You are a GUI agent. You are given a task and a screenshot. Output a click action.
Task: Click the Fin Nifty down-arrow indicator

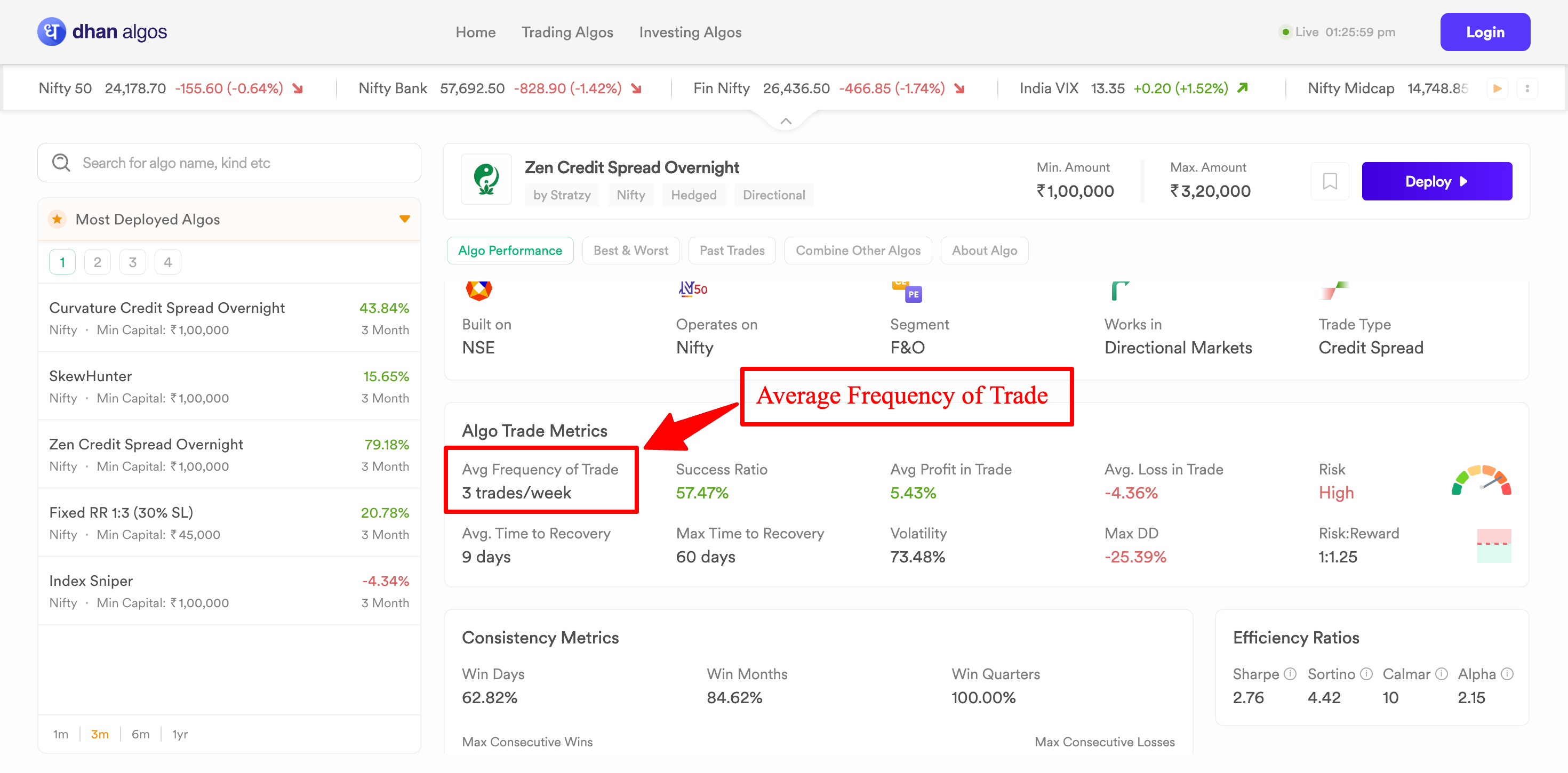959,89
